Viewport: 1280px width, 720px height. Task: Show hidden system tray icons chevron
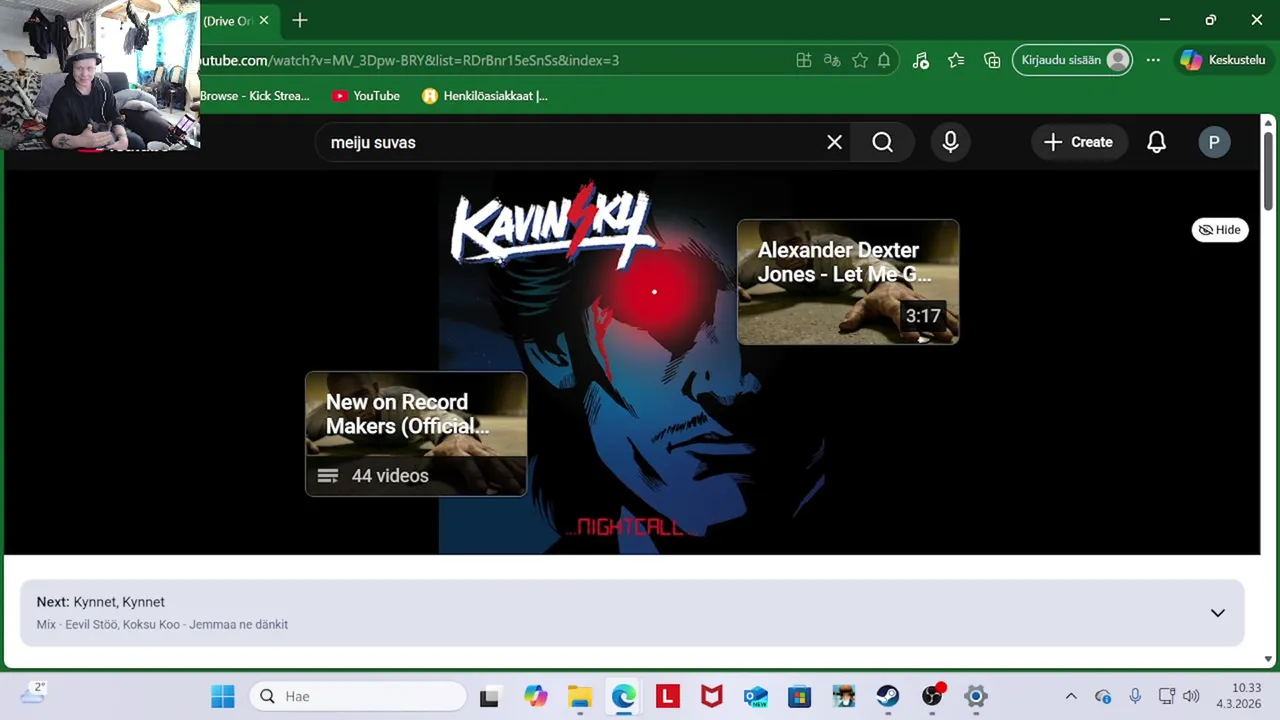[x=1071, y=696]
